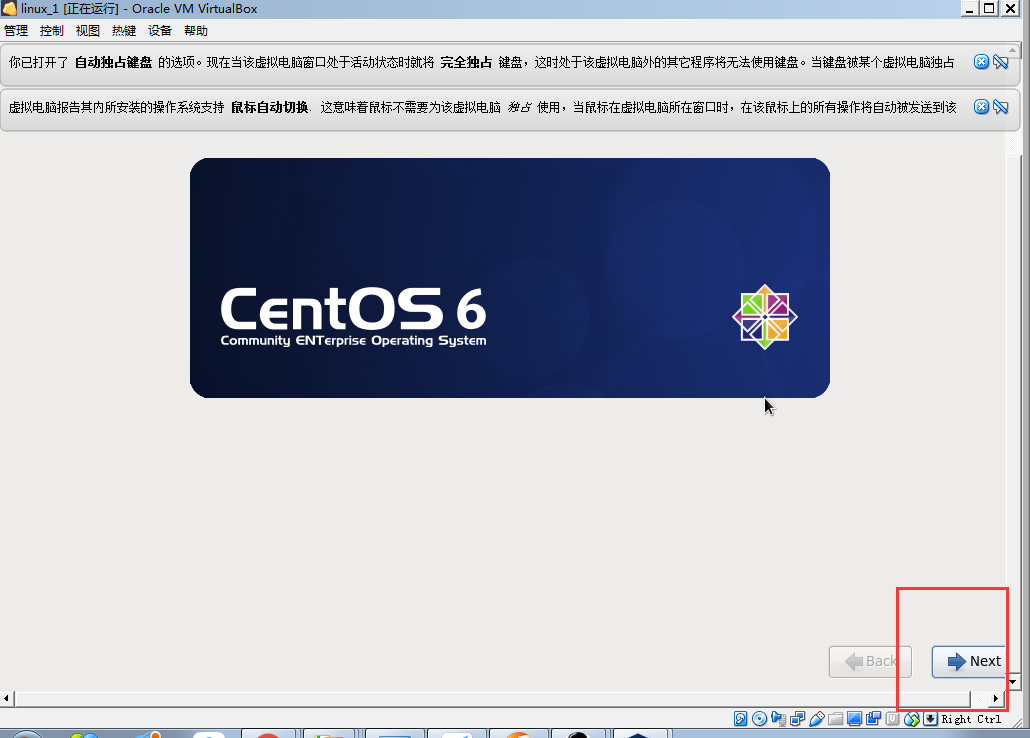The width and height of the screenshot is (1030, 738).
Task: Open the 设备 menu
Action: (x=160, y=31)
